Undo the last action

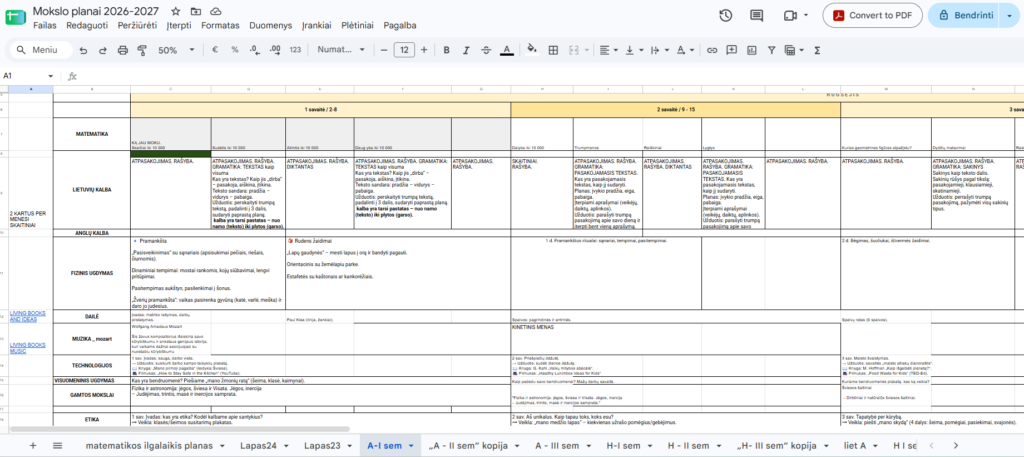tap(83, 50)
